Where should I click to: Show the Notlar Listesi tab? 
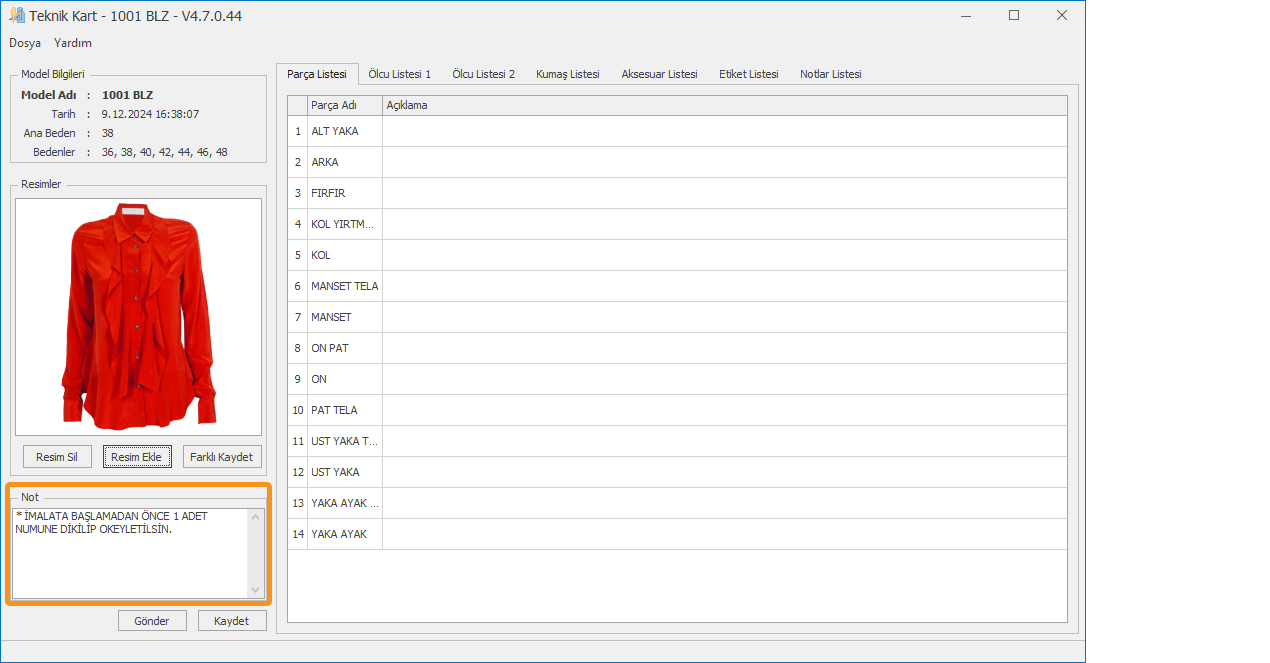830,74
